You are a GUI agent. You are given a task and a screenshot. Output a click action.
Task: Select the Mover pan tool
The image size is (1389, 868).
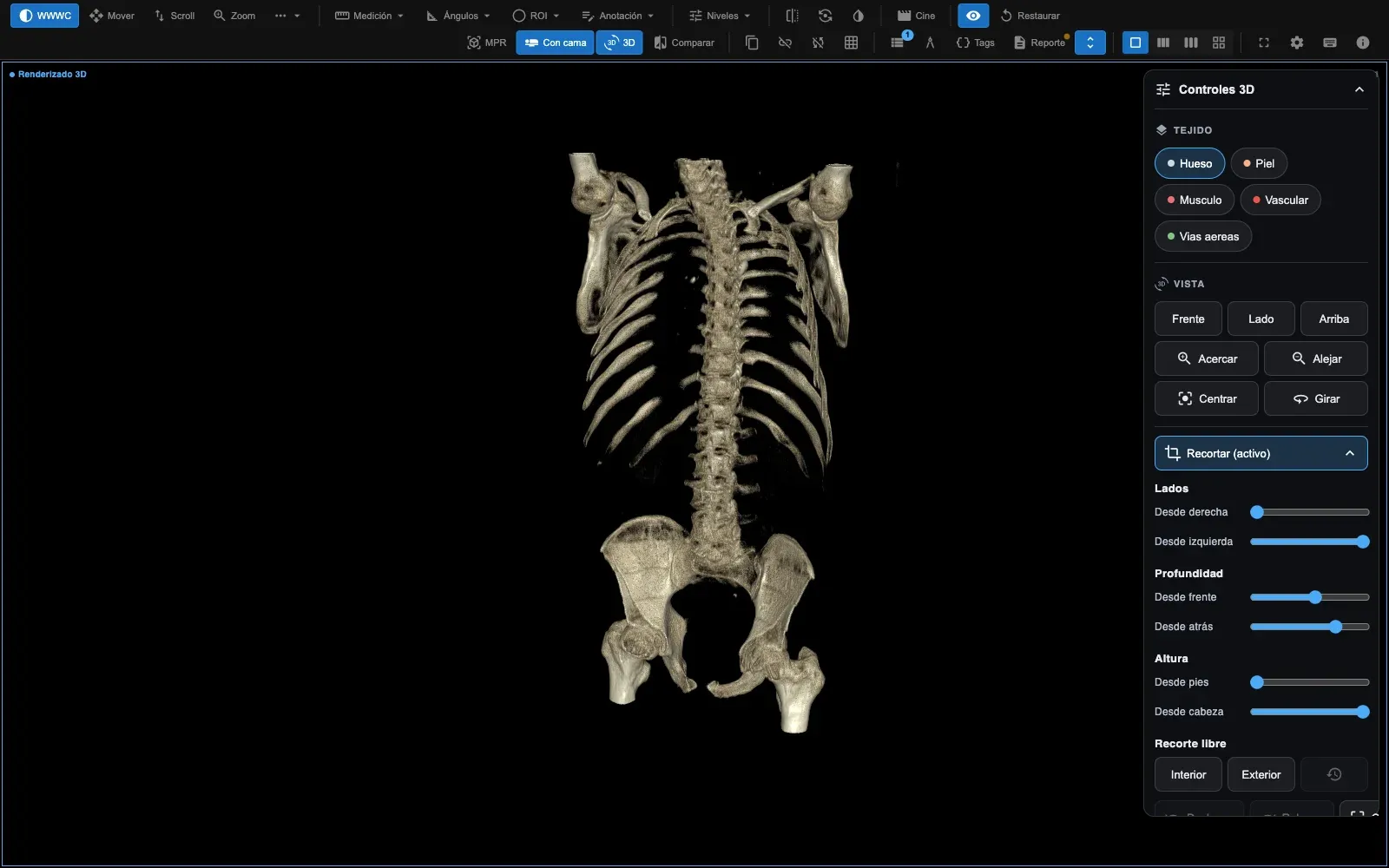(x=112, y=16)
